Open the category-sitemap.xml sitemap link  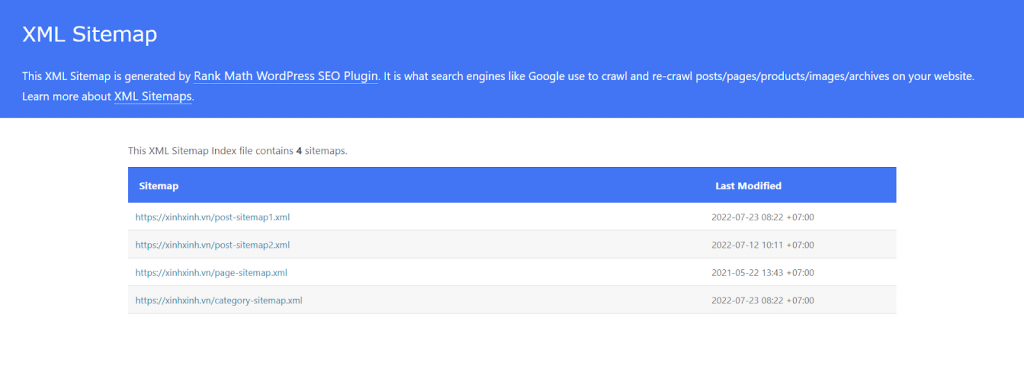click(219, 301)
